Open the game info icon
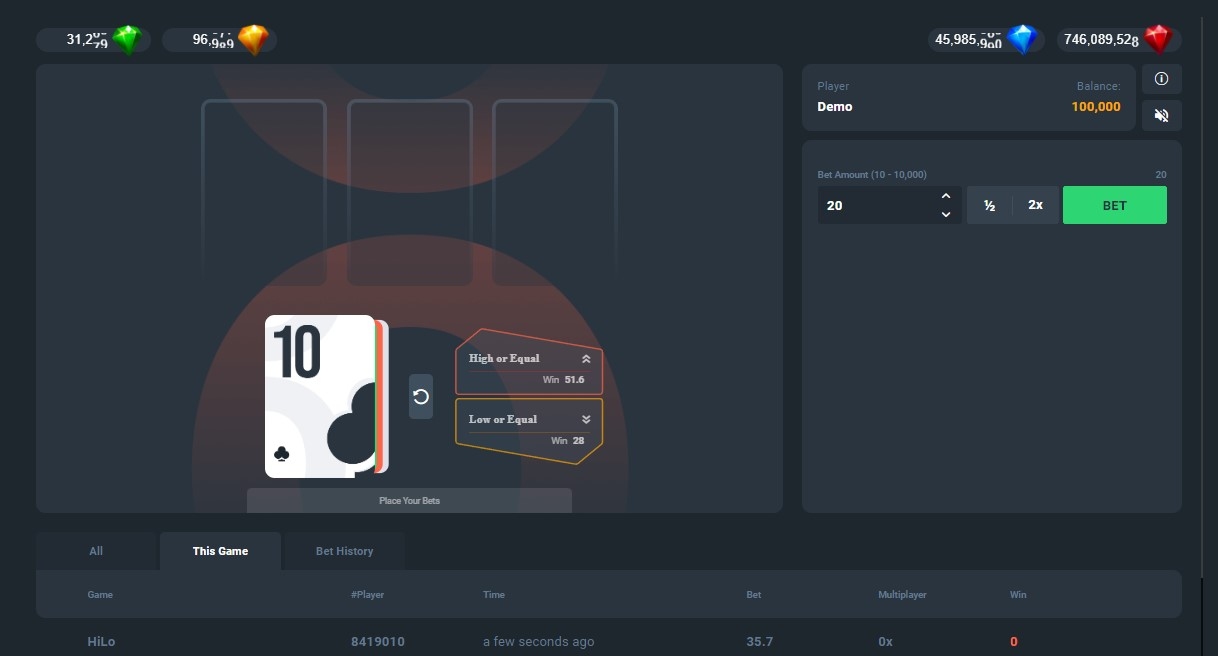The image size is (1218, 656). pos(1161,79)
